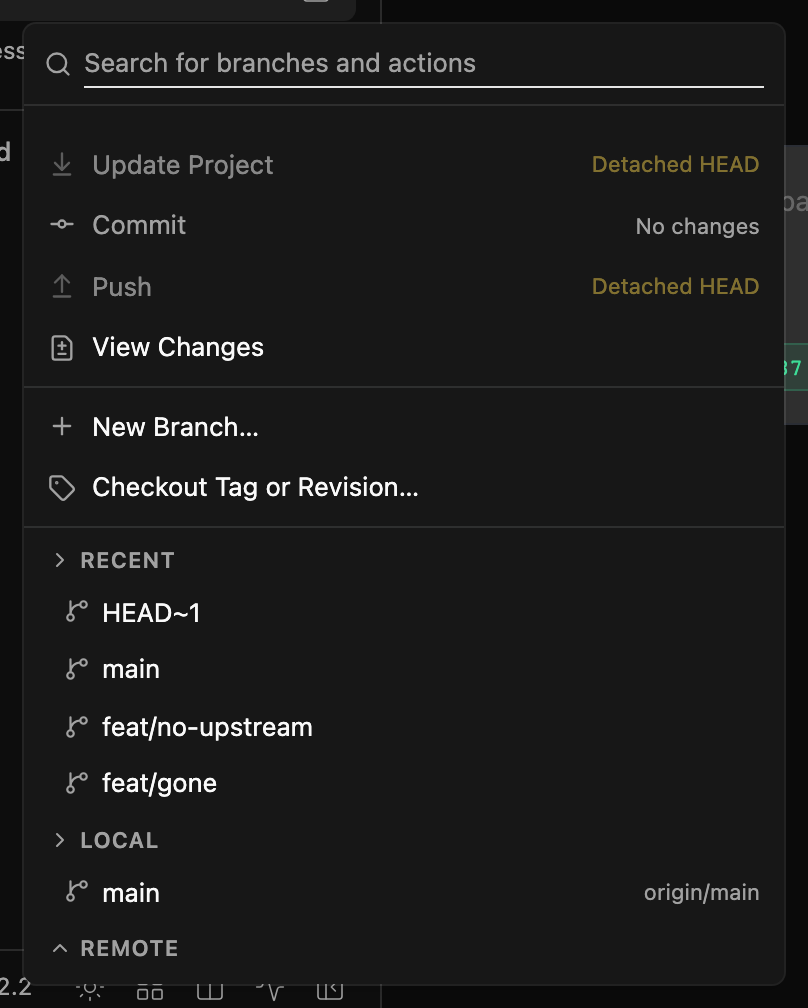Click the branch icon beside feat/no-upstream
Viewport: 808px width, 1008px height.
[76, 726]
